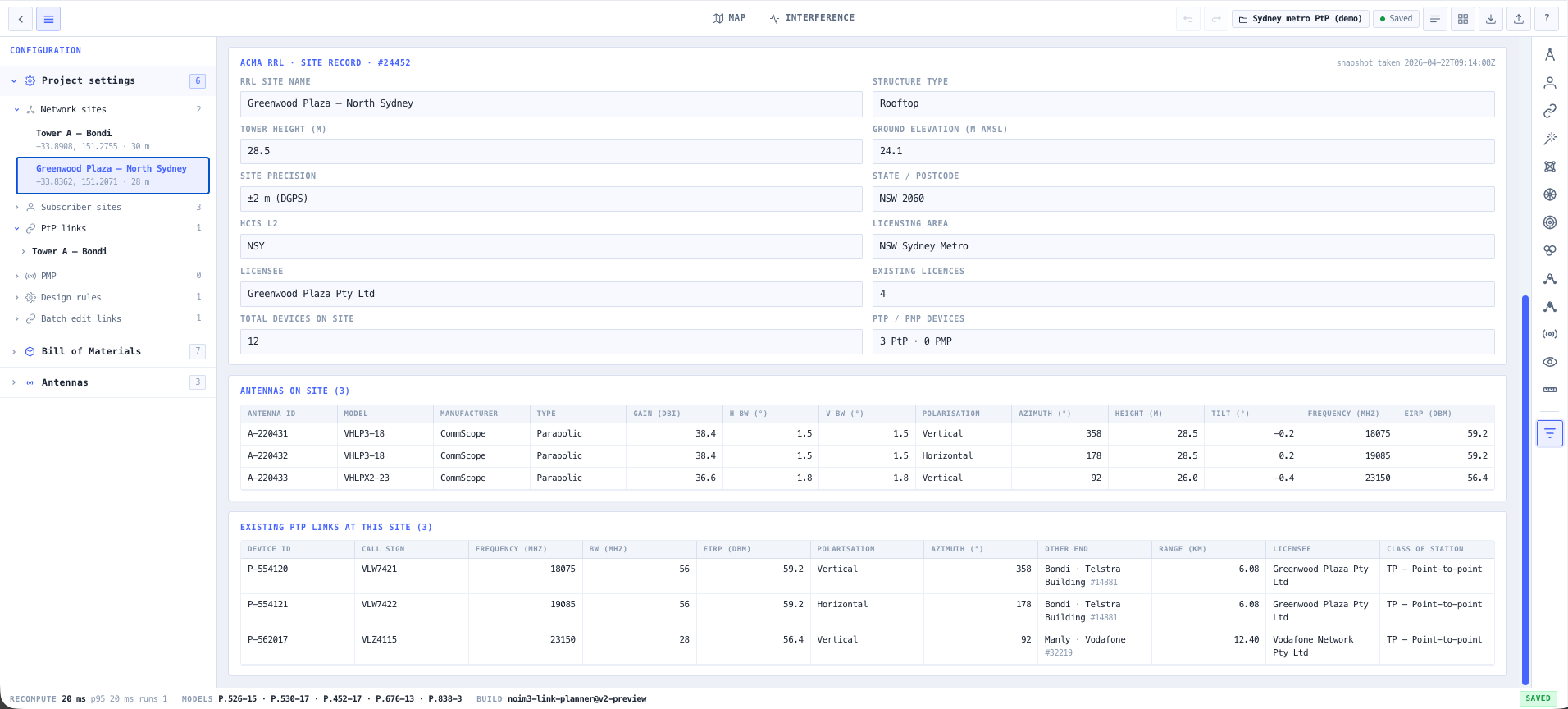The image size is (1568, 709).
Task: Open the Sydney metro PtP (demo) project
Action: coord(1300,19)
